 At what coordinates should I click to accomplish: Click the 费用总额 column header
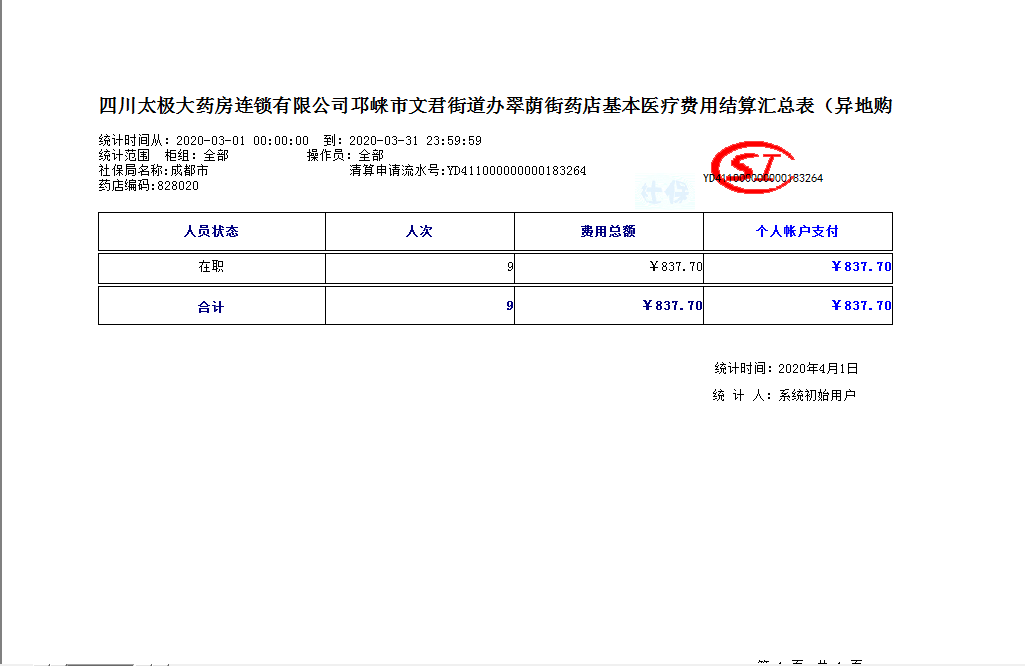[x=608, y=231]
